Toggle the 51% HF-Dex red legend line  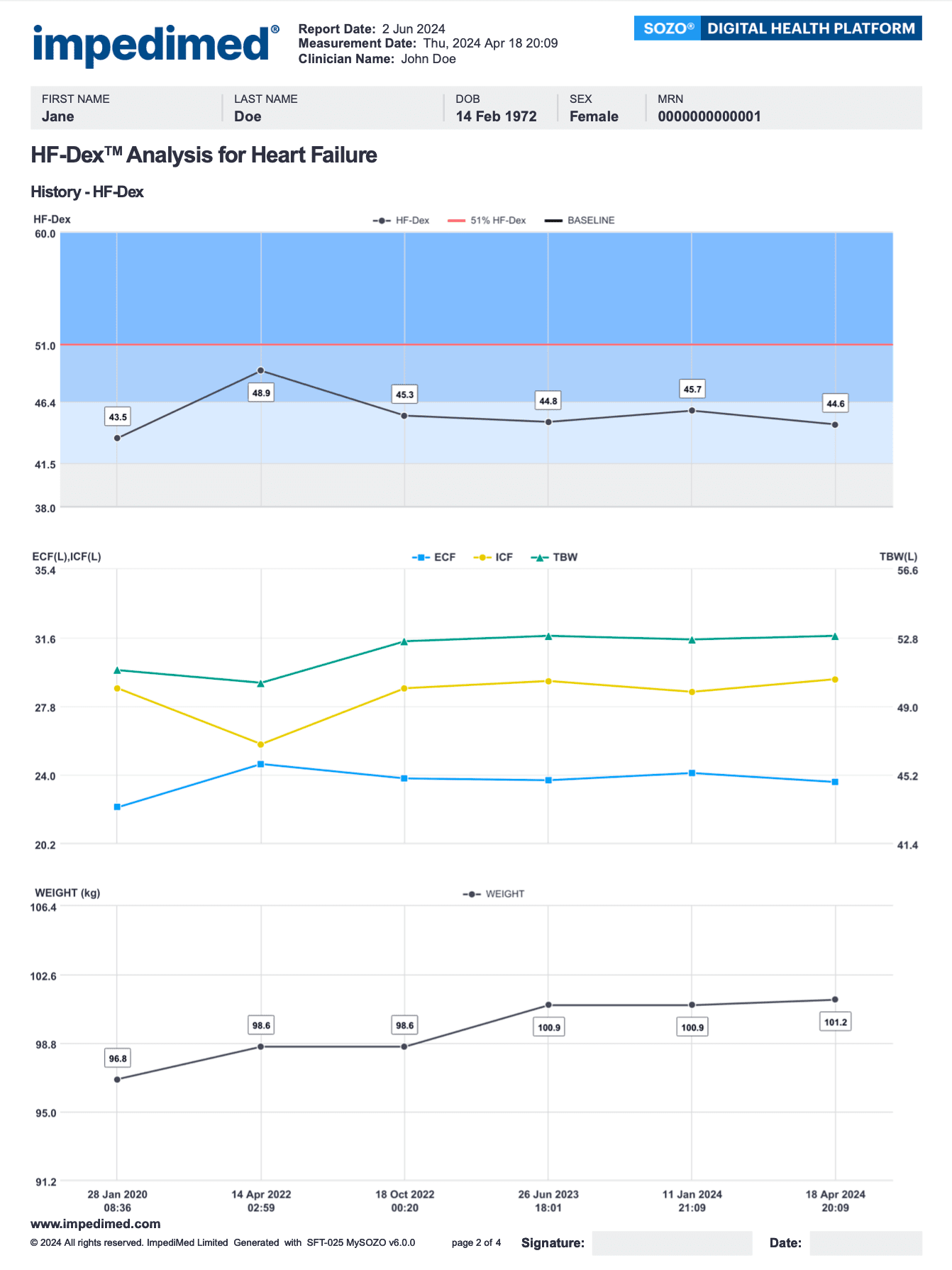tap(456, 221)
